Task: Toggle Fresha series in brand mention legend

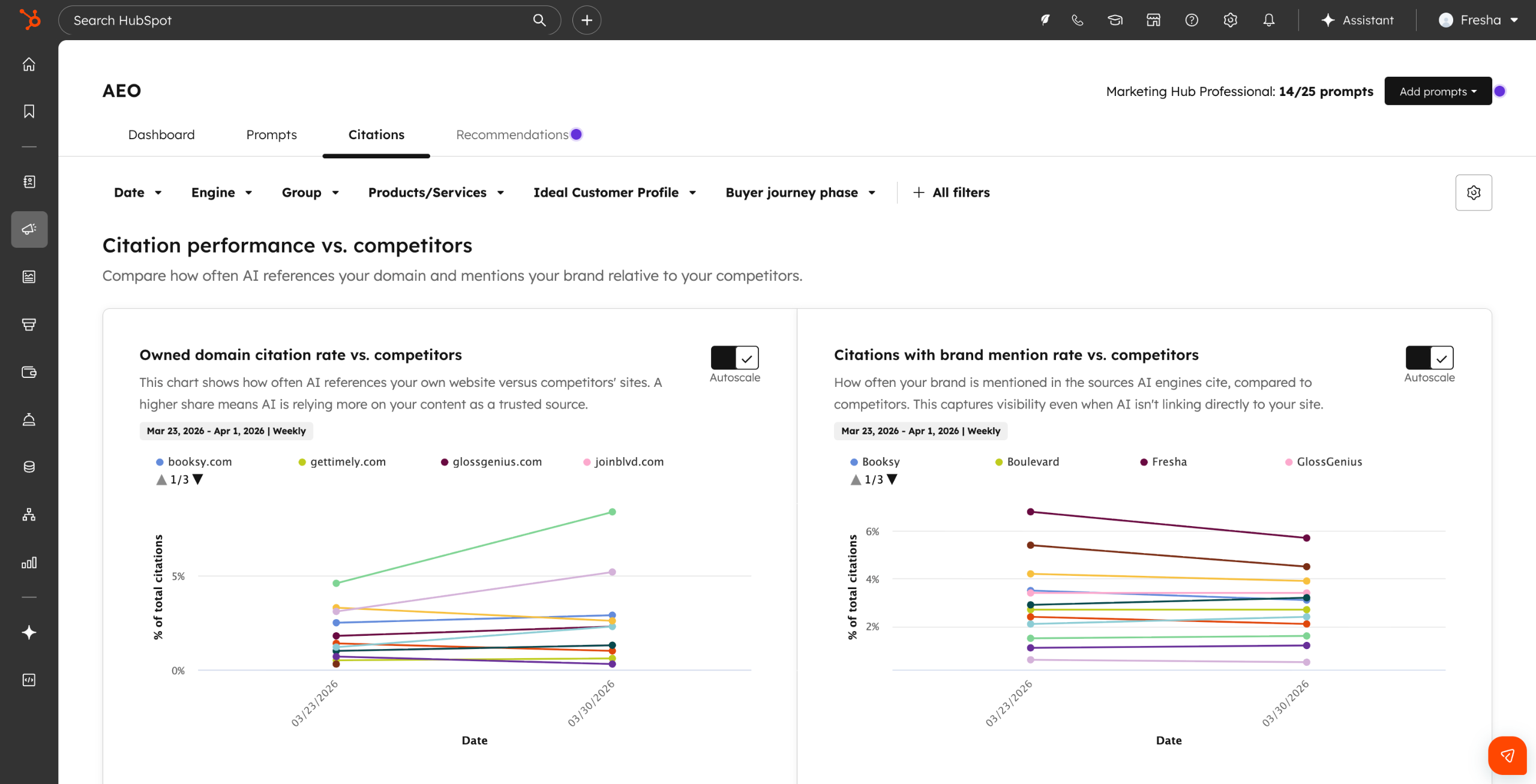Action: point(1163,462)
